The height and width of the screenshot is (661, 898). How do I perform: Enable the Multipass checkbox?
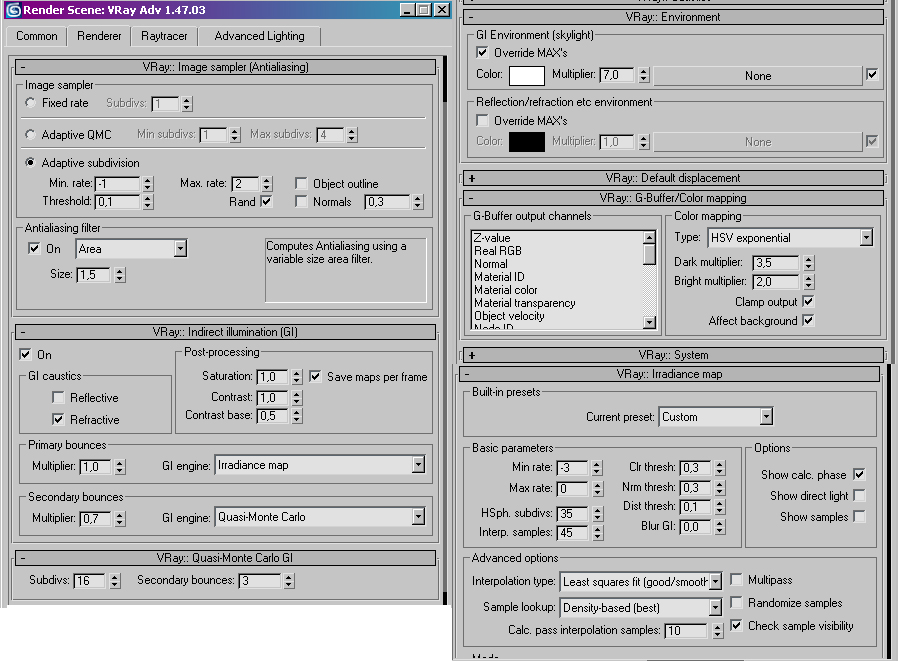(x=736, y=579)
